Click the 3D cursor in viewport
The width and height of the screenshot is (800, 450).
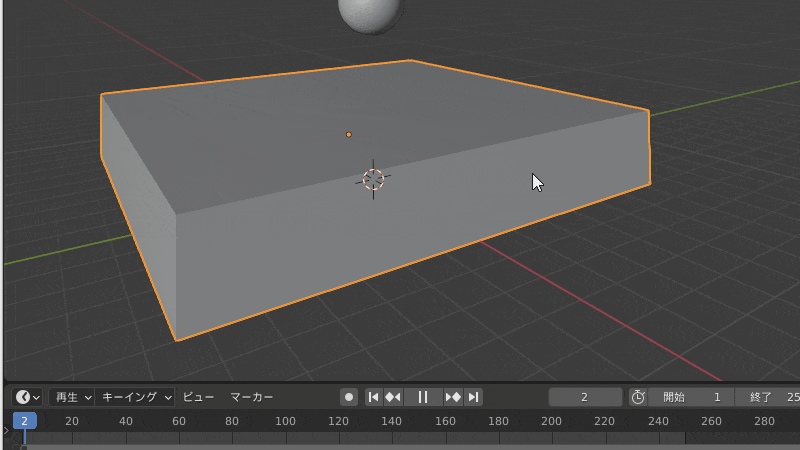pyautogui.click(x=373, y=179)
